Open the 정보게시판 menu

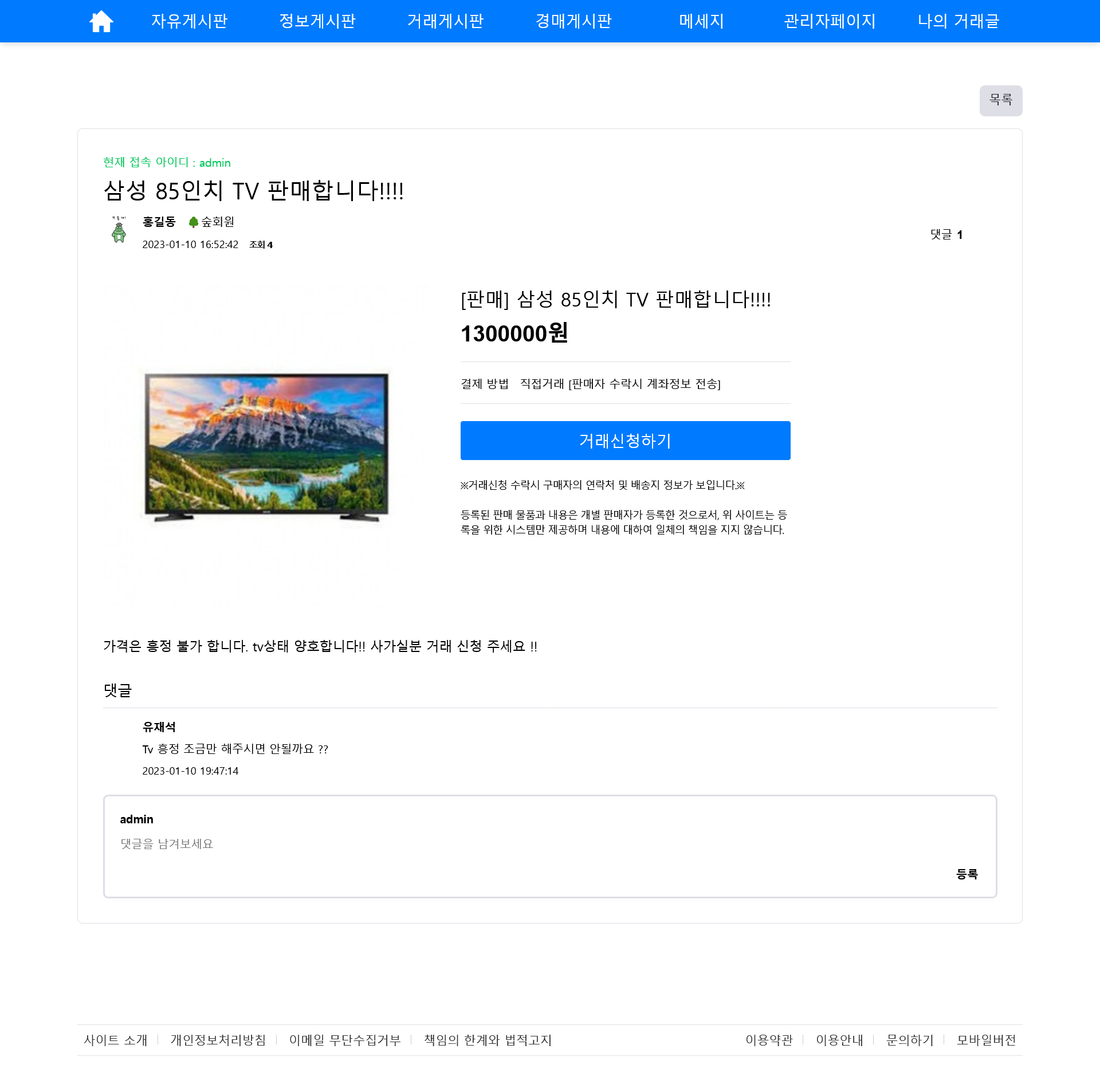(x=317, y=21)
